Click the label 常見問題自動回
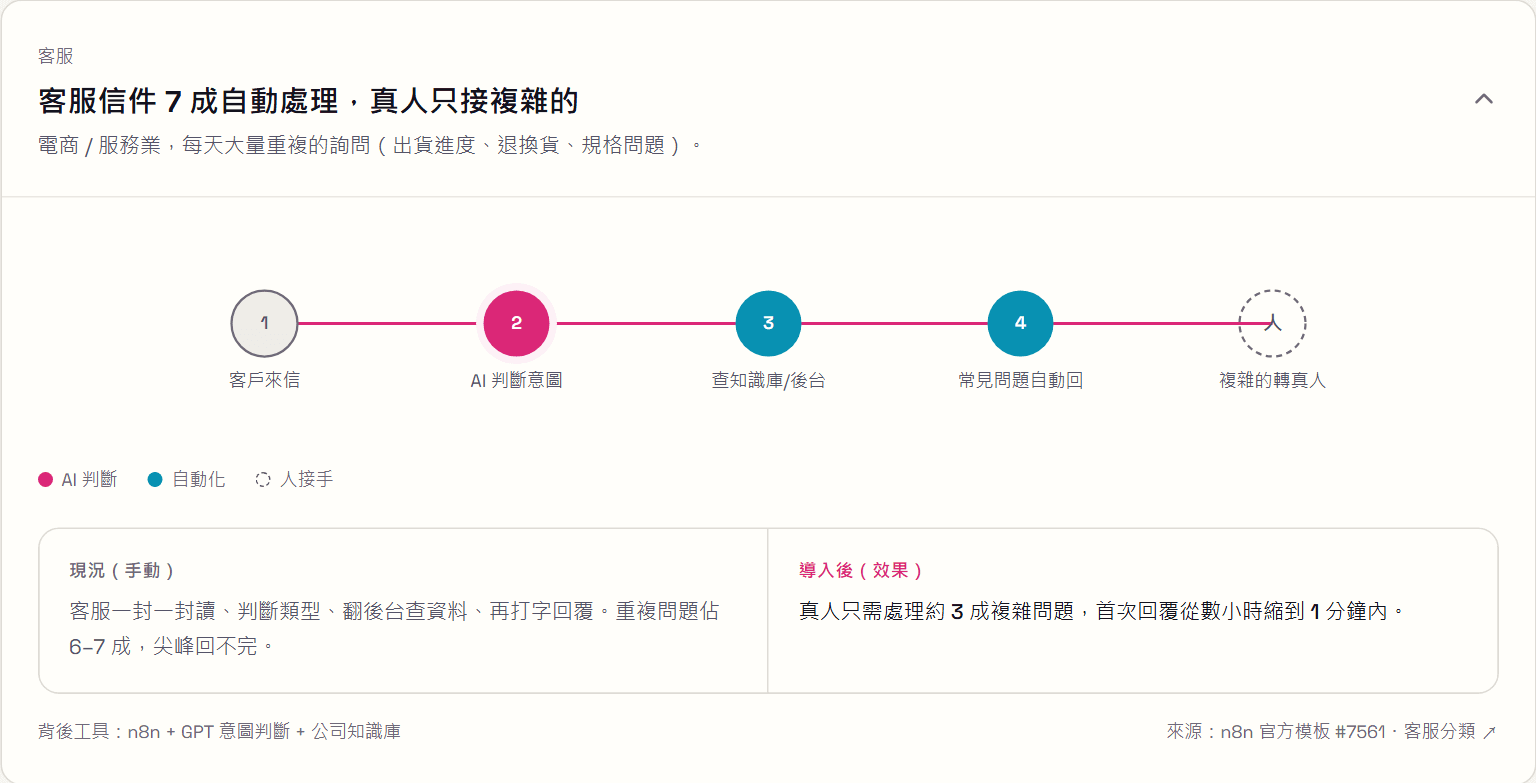 click(x=1020, y=380)
